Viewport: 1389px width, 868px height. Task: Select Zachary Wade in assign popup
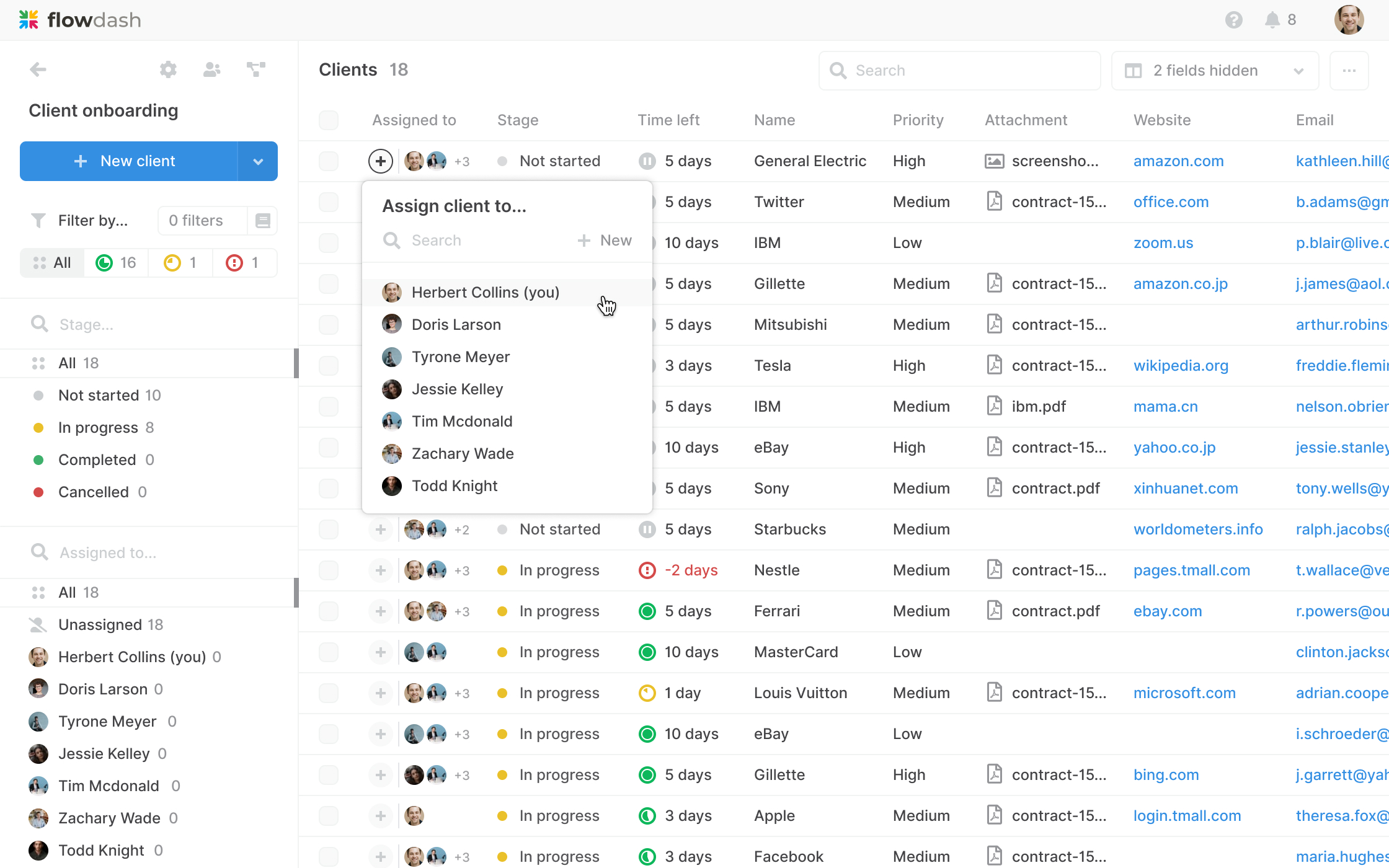click(462, 454)
